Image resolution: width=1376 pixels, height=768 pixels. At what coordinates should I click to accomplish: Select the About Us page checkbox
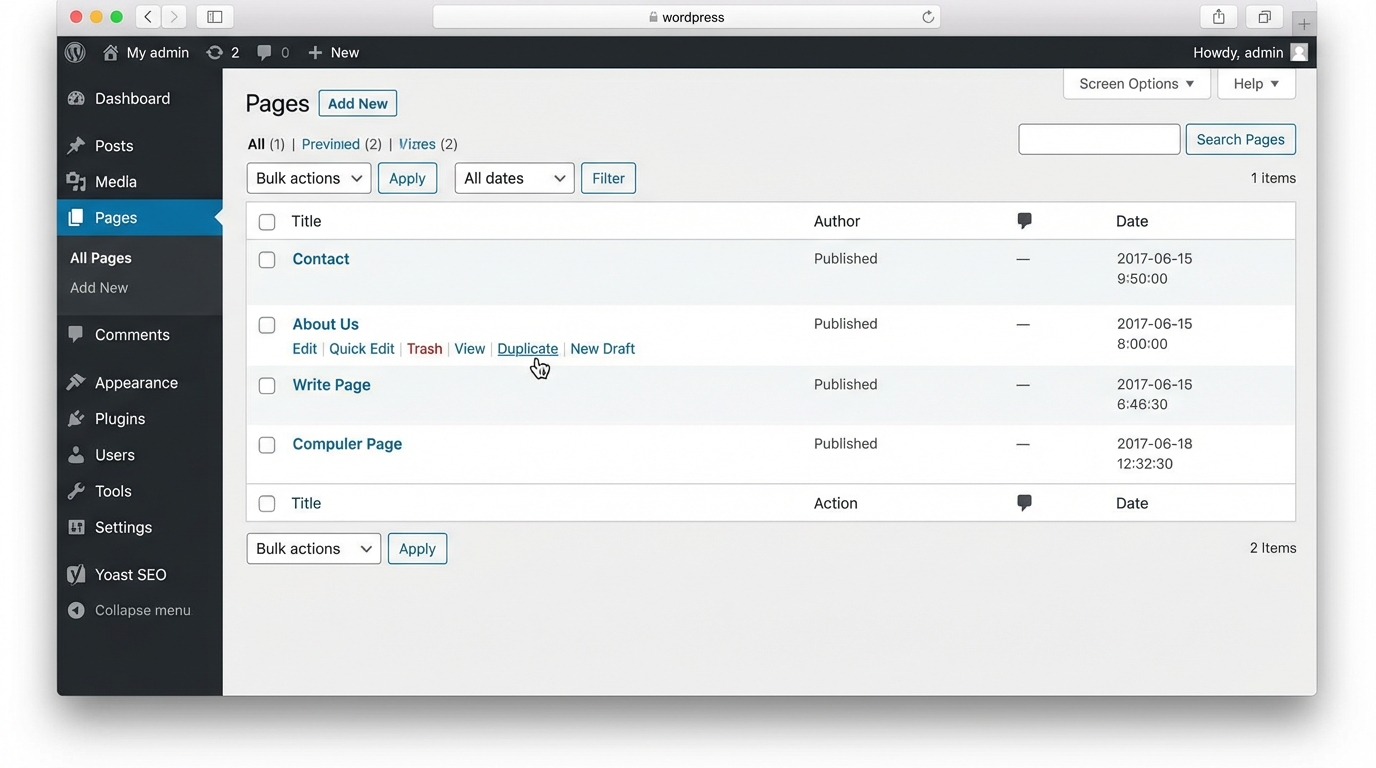click(x=267, y=324)
